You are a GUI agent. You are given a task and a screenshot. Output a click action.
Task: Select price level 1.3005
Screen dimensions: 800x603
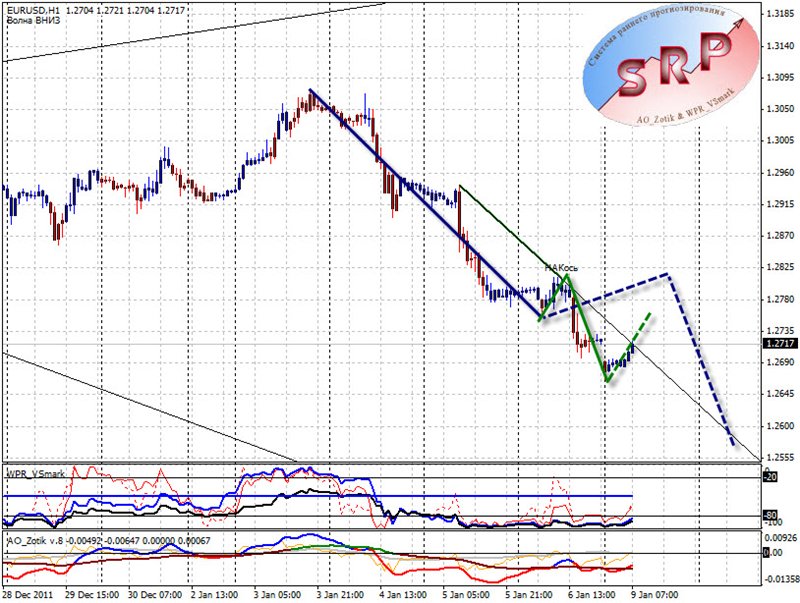pyautogui.click(x=780, y=141)
